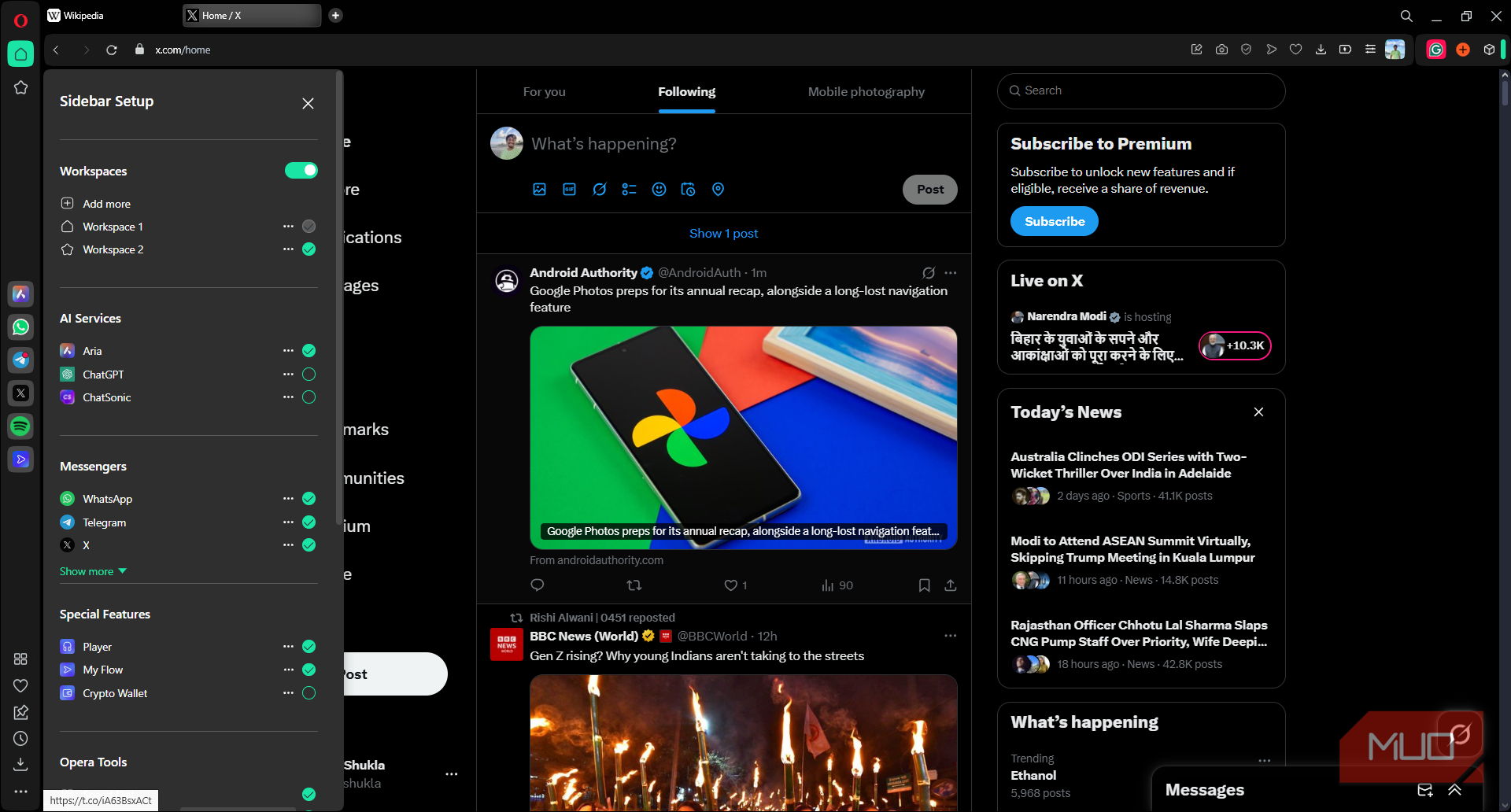Schedule the post with calendar icon
Image resolution: width=1511 pixels, height=812 pixels.
point(688,189)
